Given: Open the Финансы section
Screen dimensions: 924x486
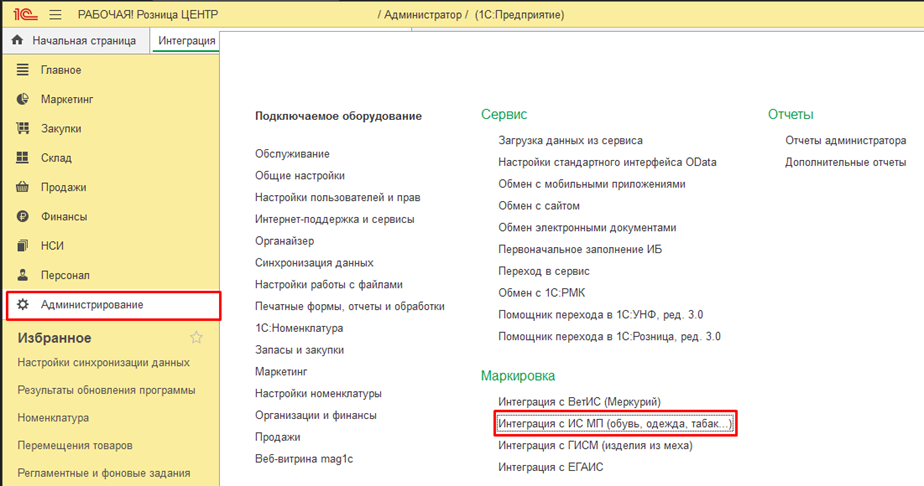Looking at the screenshot, I should tap(64, 217).
